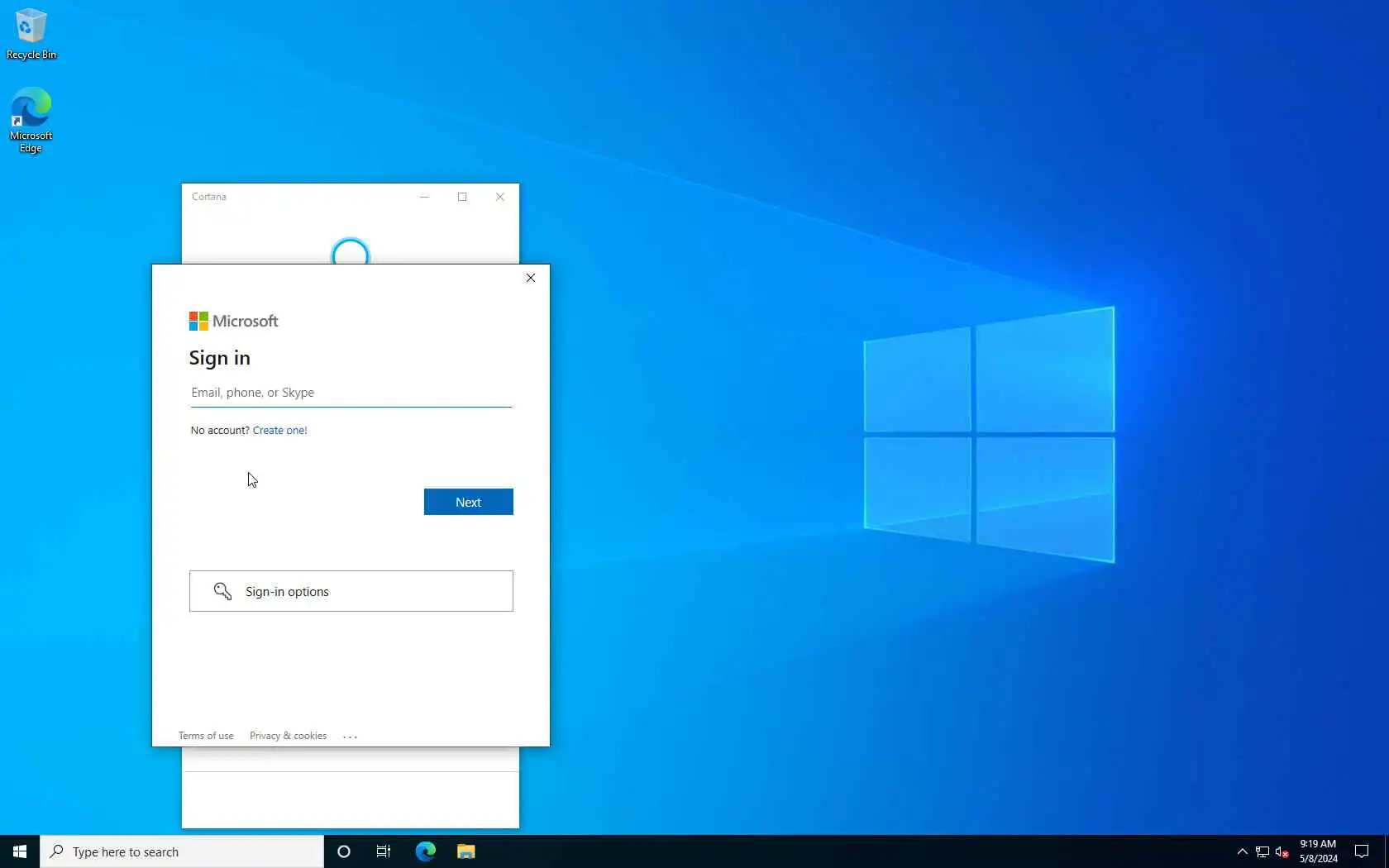The image size is (1389, 868).
Task: Open the Privacy & cookies link
Action: [288, 736]
